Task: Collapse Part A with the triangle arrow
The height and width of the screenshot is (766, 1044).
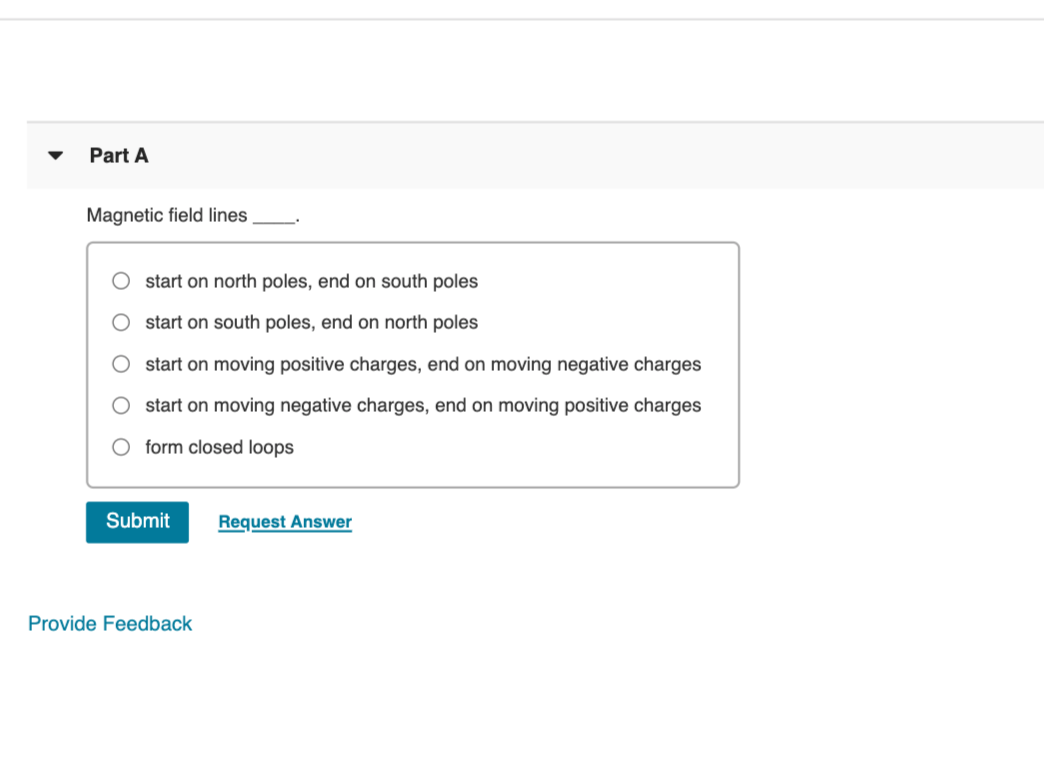Action: click(x=55, y=156)
